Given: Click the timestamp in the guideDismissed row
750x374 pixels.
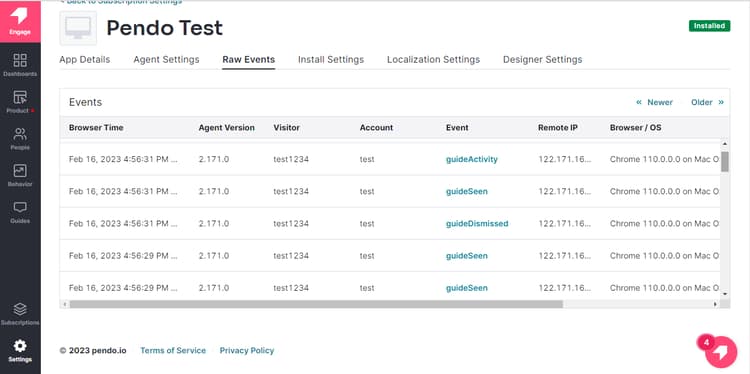Looking at the screenshot, I should pyautogui.click(x=123, y=223).
